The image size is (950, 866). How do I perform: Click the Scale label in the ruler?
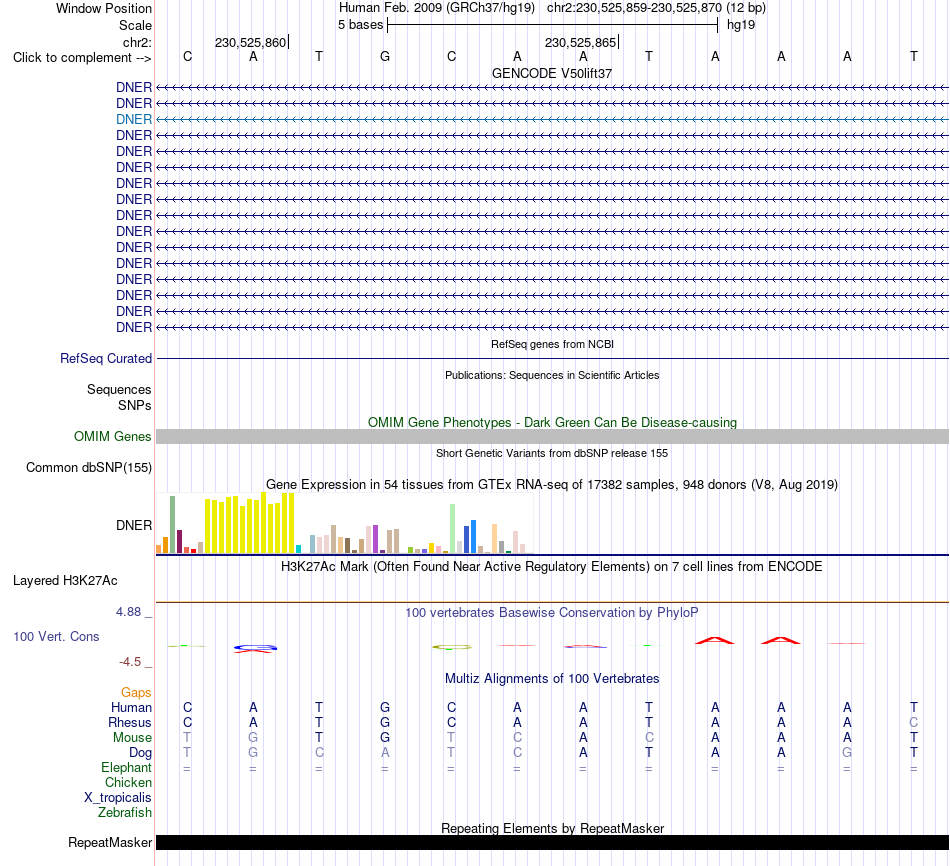[135, 25]
